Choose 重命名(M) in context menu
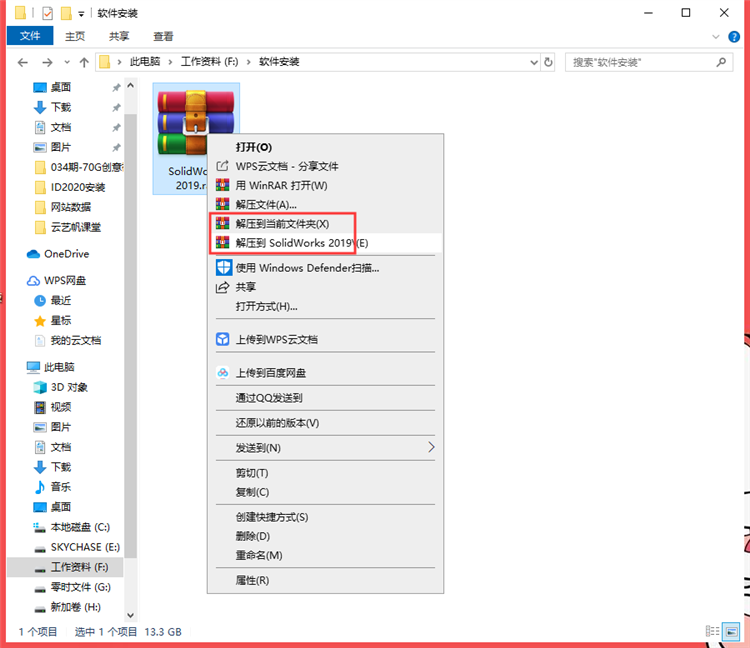Image resolution: width=750 pixels, height=648 pixels. [325, 555]
